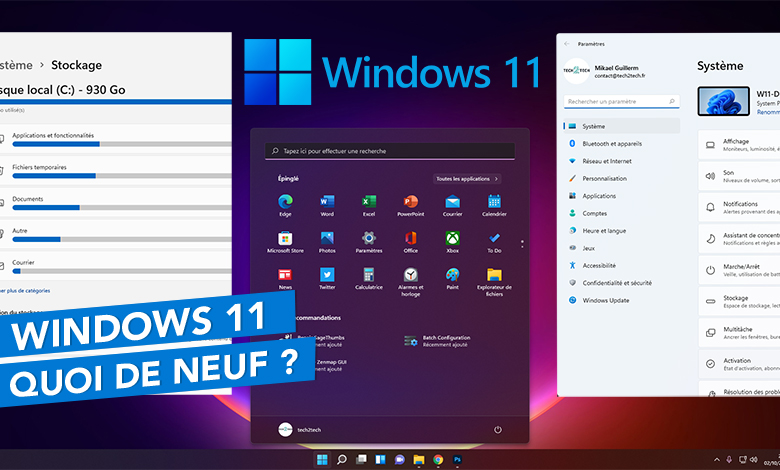Show hidden tray icons chevron
Screen dimensions: 780x470
pos(717,460)
